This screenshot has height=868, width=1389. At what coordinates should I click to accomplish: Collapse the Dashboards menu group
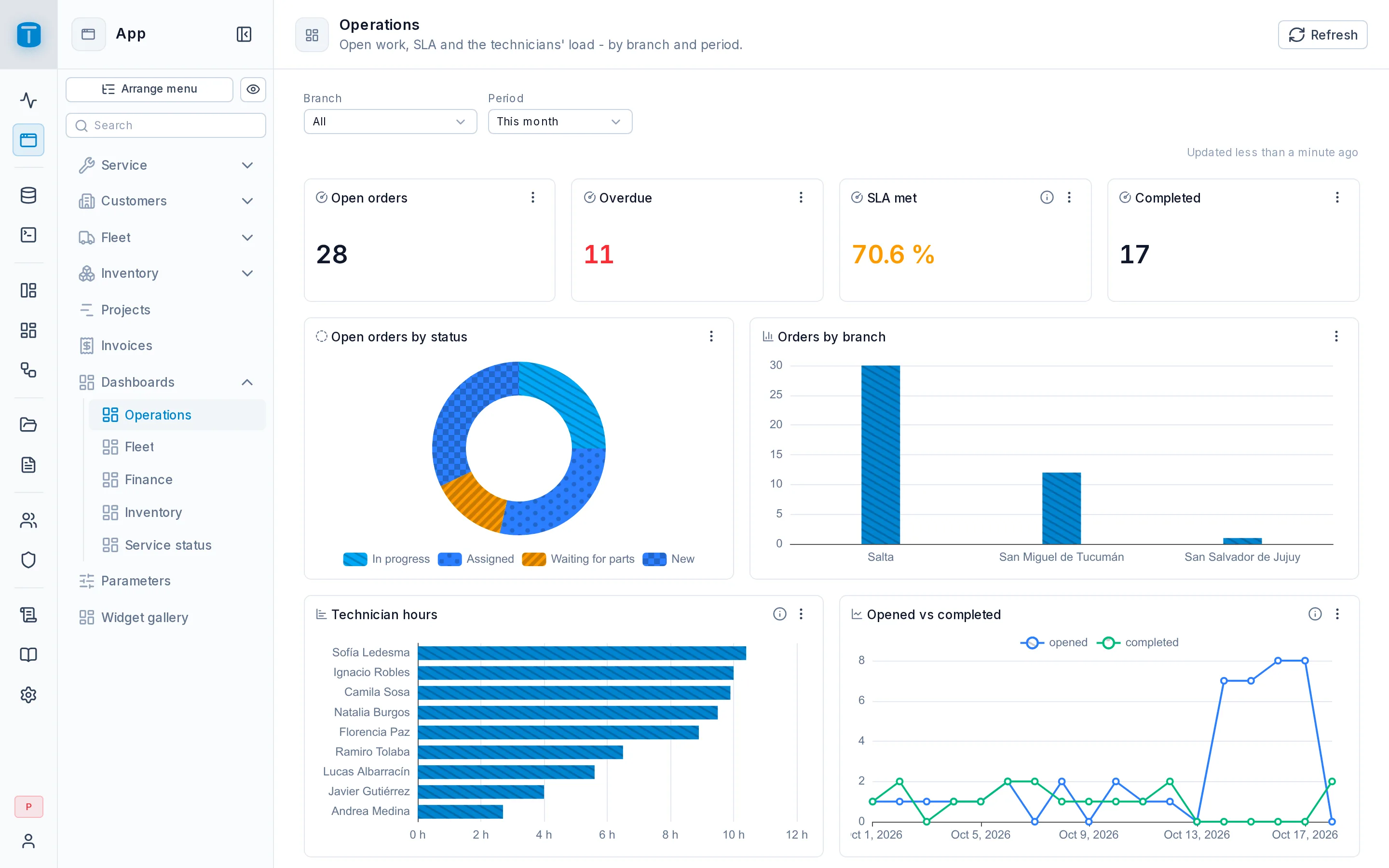[x=166, y=382]
